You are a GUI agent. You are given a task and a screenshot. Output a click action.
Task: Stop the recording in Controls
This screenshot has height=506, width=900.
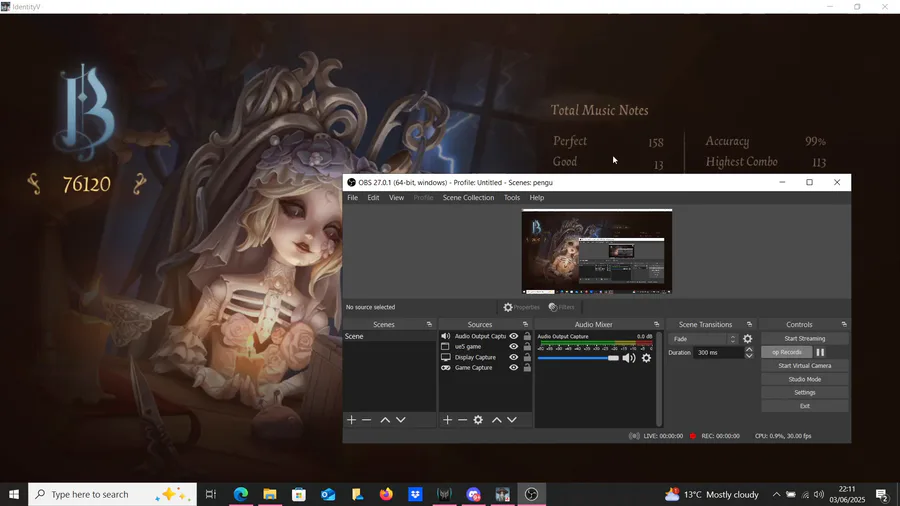tap(786, 352)
